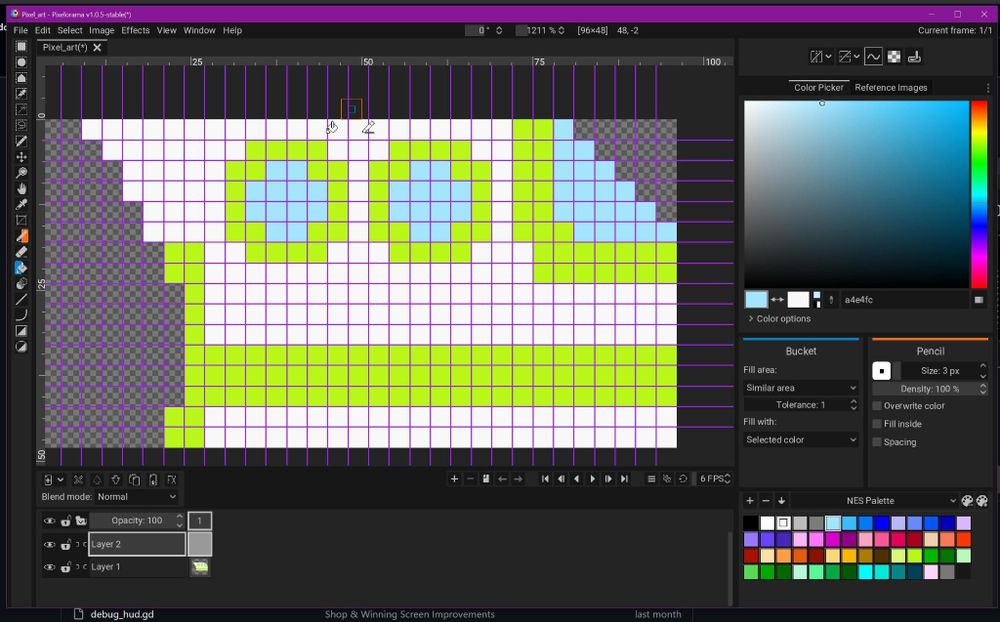
Task: Toggle onion skinning in the timeline
Action: (x=667, y=478)
